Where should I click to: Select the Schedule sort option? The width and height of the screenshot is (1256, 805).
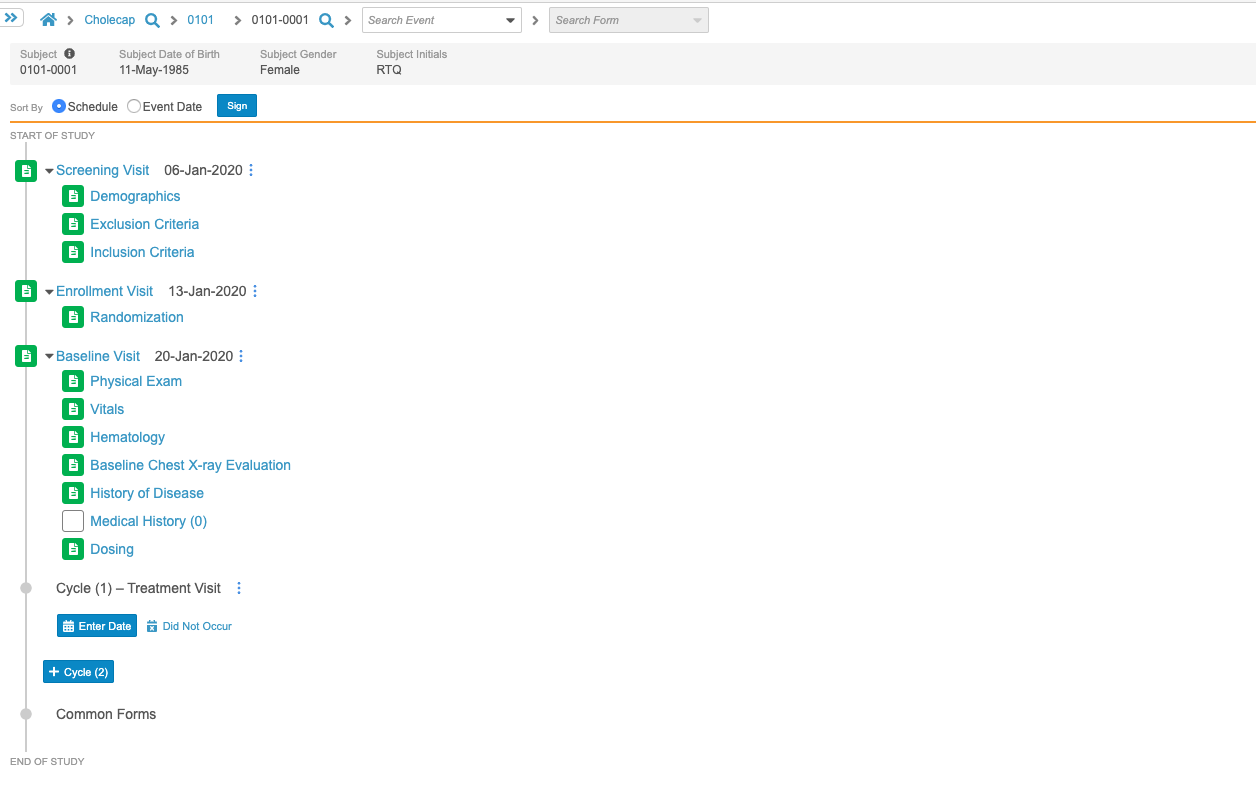[x=59, y=106]
